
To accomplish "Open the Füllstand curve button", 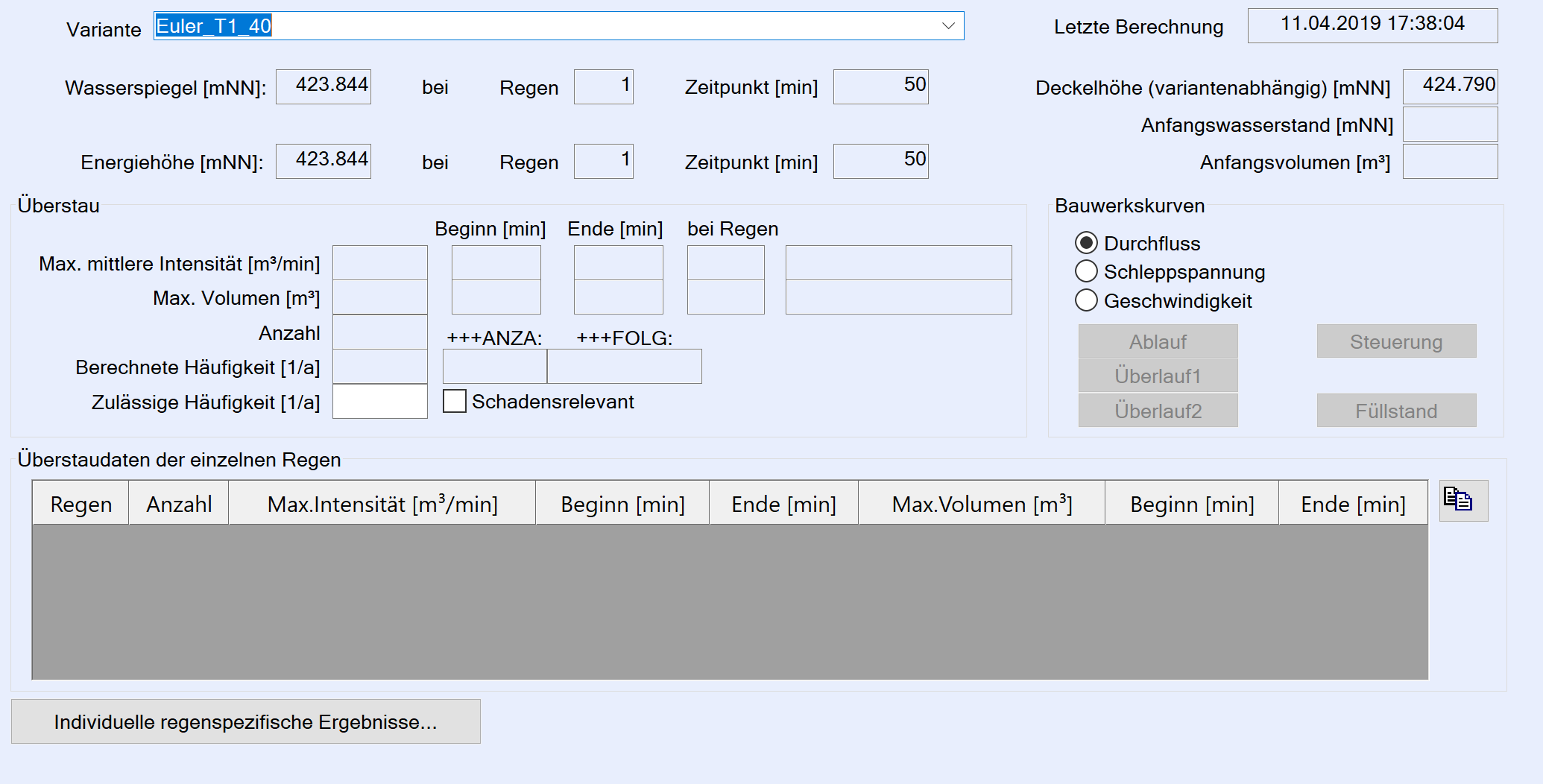I will [x=1395, y=411].
